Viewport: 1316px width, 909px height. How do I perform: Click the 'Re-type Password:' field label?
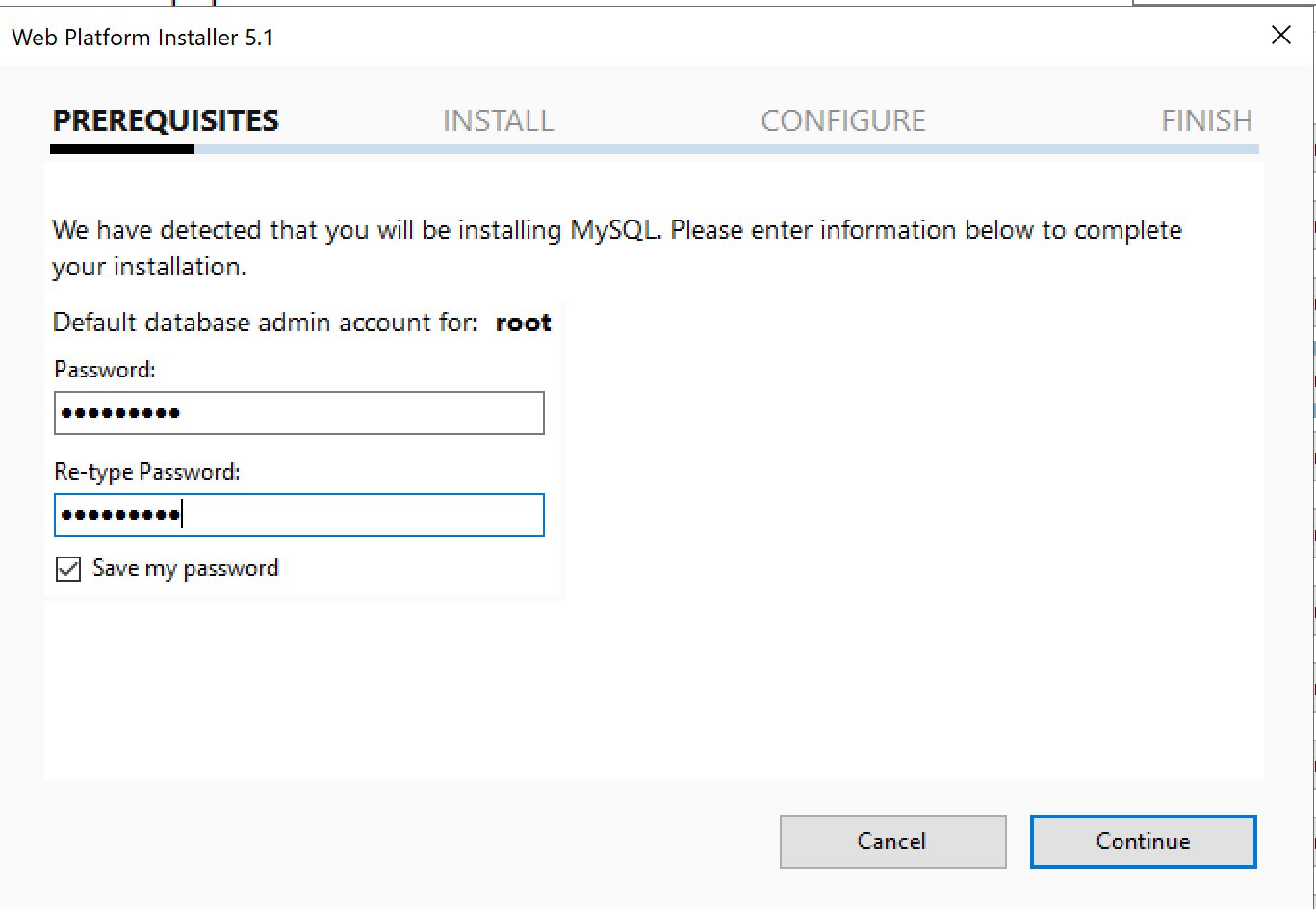click(x=146, y=472)
